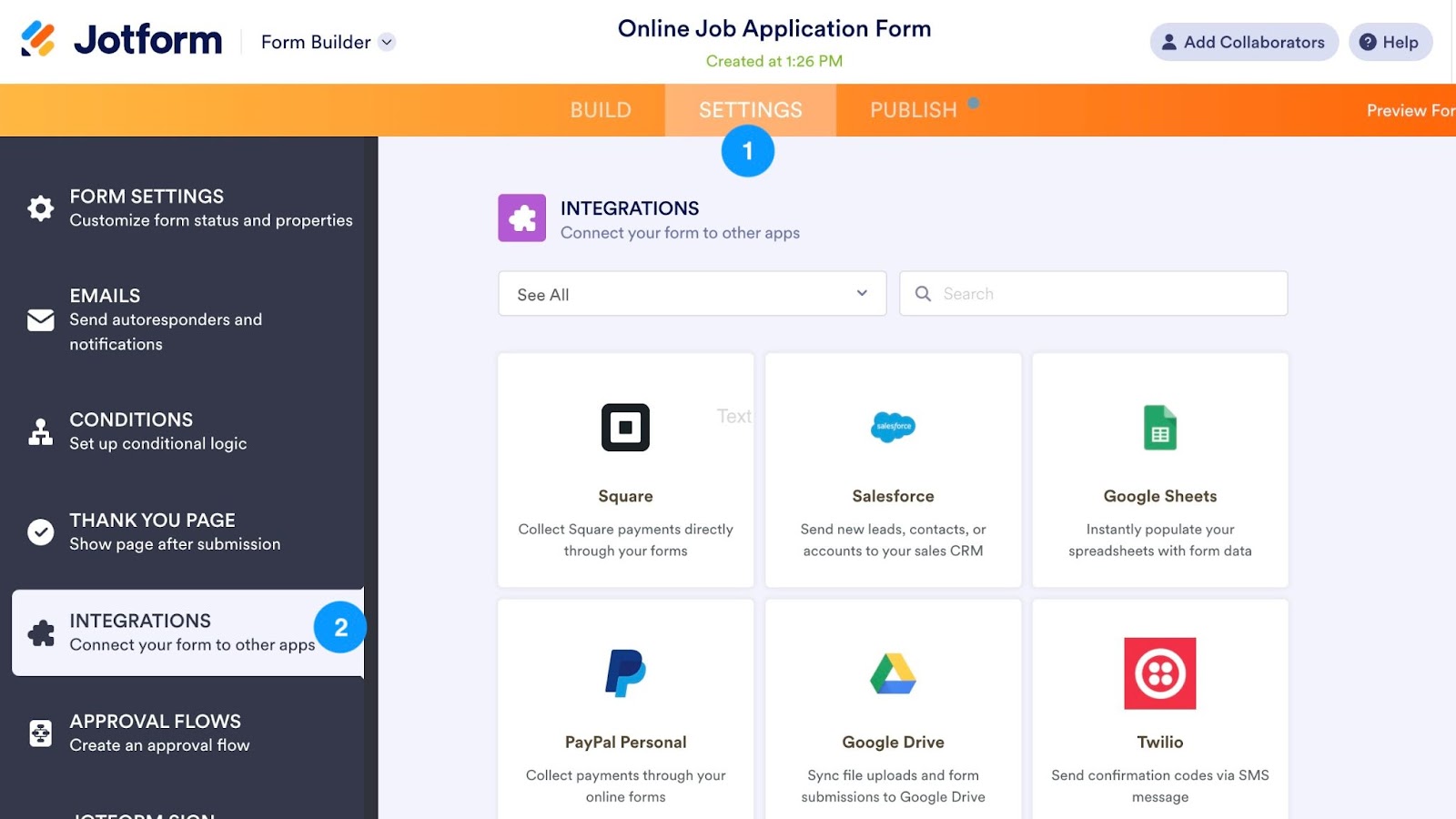Open the Google Sheets integration title
The width and height of the screenshot is (1456, 819).
click(1160, 496)
